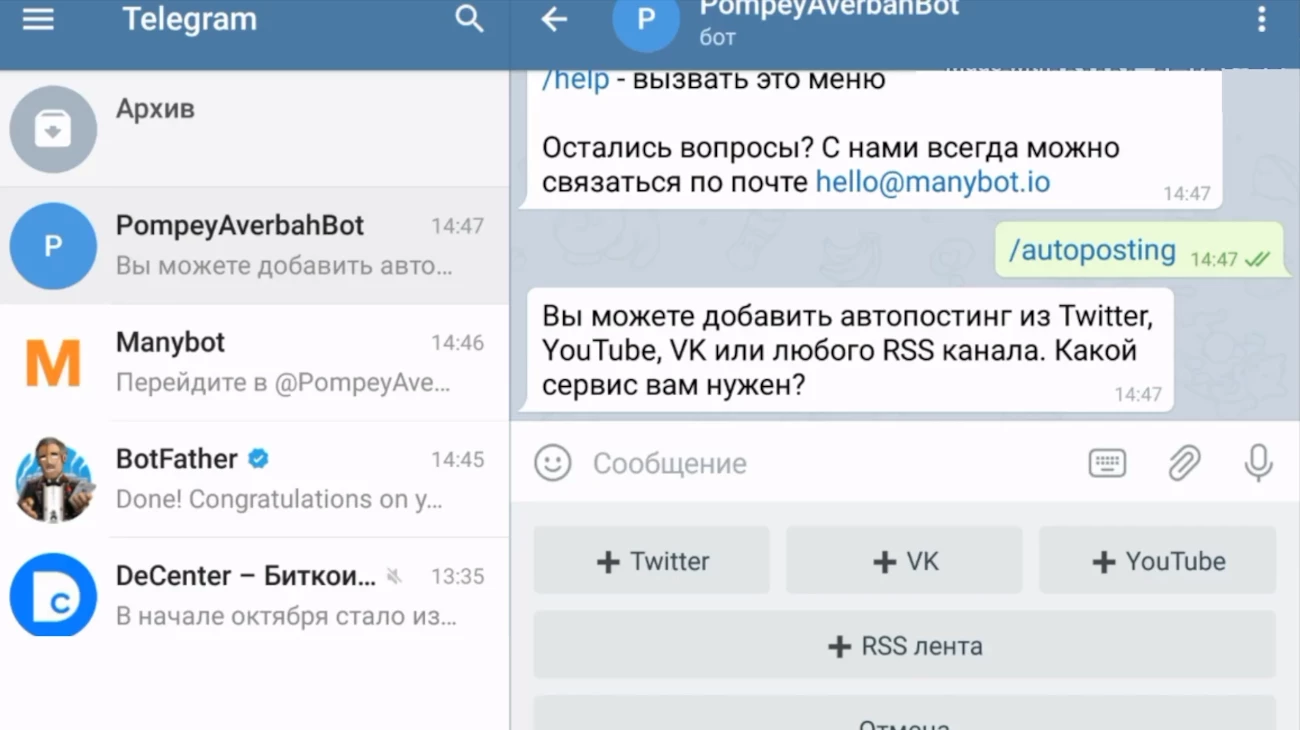Open PompeyAverbanBot avatar in chat header
The image size is (1300, 730).
point(646,18)
